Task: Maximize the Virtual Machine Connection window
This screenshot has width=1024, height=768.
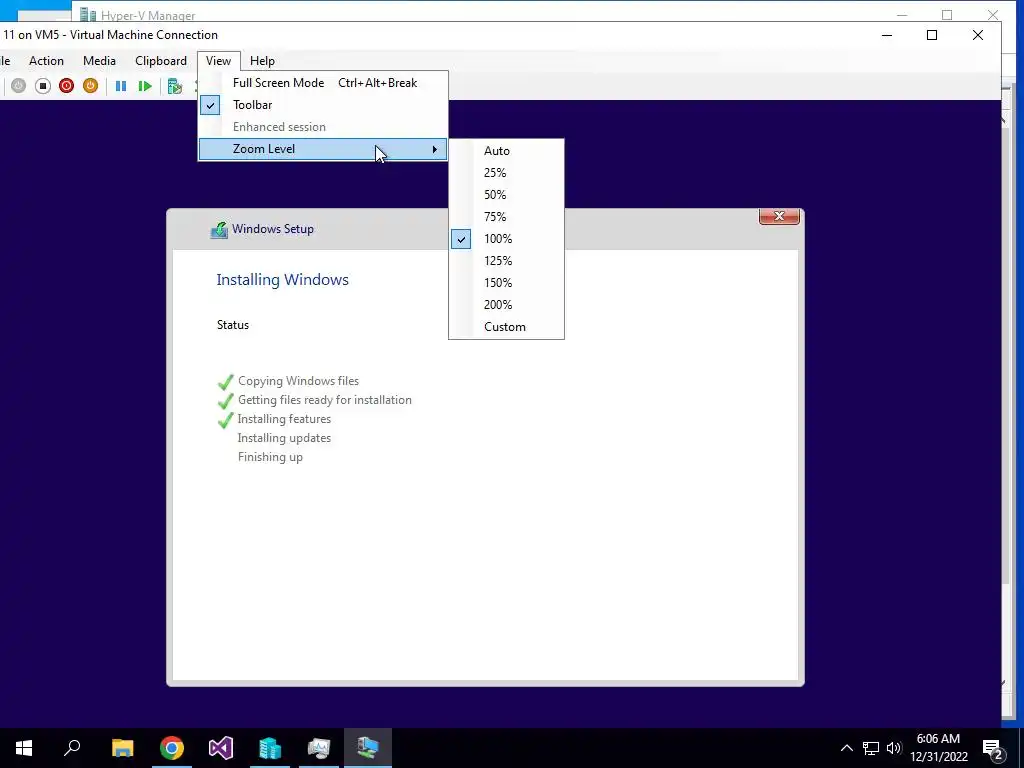Action: [932, 35]
